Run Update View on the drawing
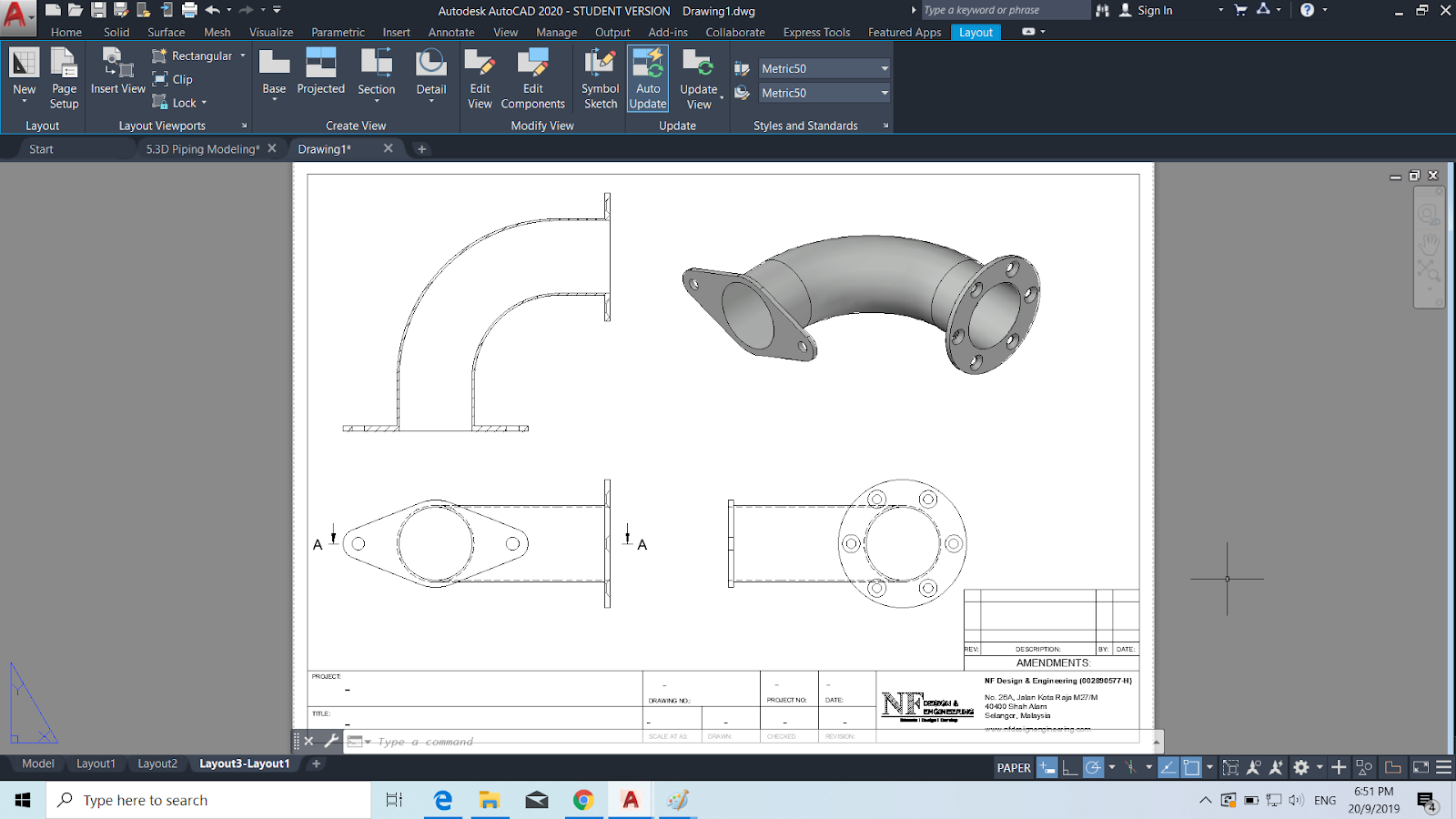 coord(699,78)
